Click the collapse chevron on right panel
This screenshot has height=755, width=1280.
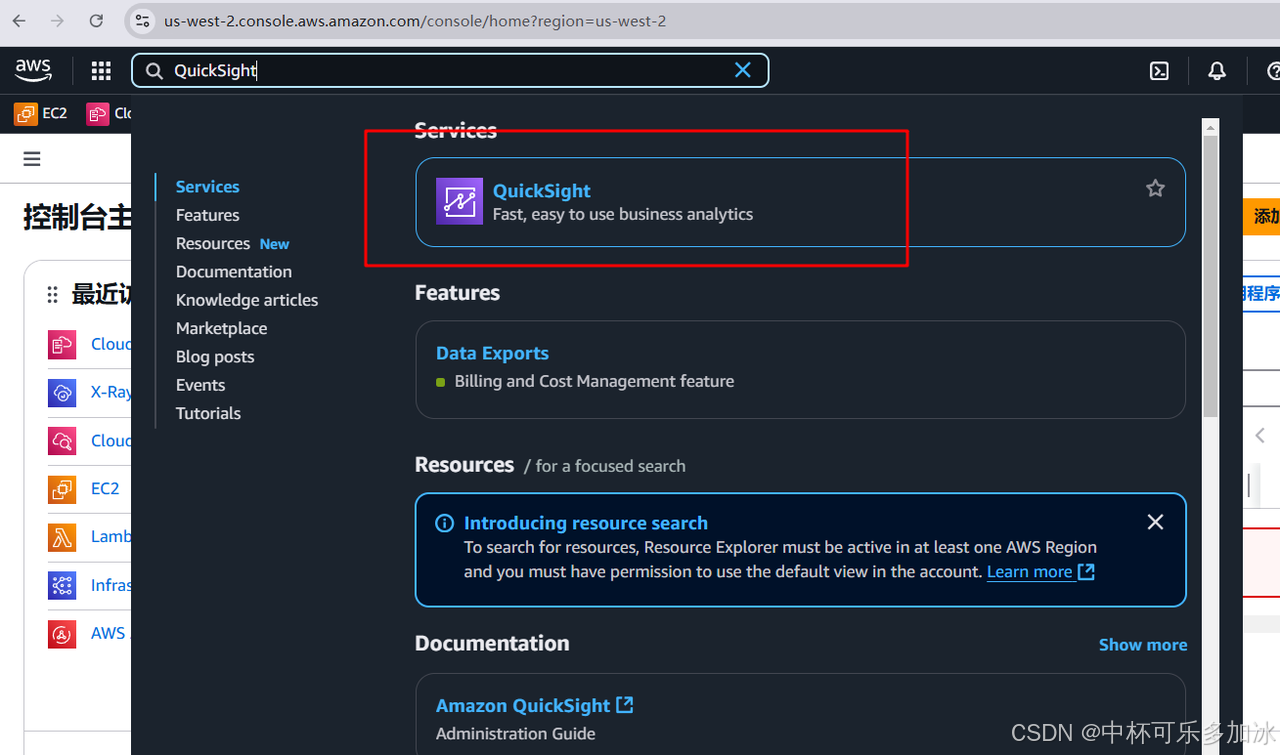tap(1260, 435)
